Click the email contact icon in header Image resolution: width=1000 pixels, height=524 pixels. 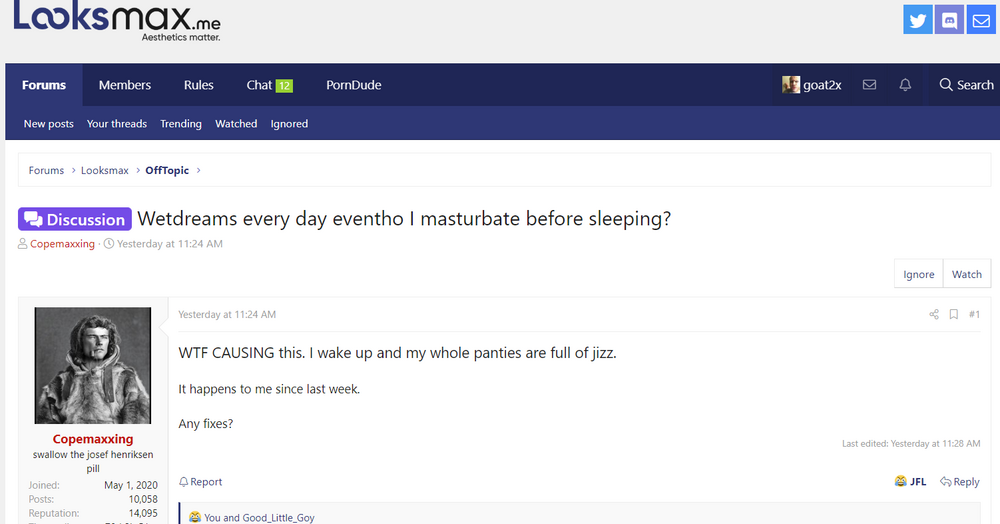pyautogui.click(x=981, y=20)
